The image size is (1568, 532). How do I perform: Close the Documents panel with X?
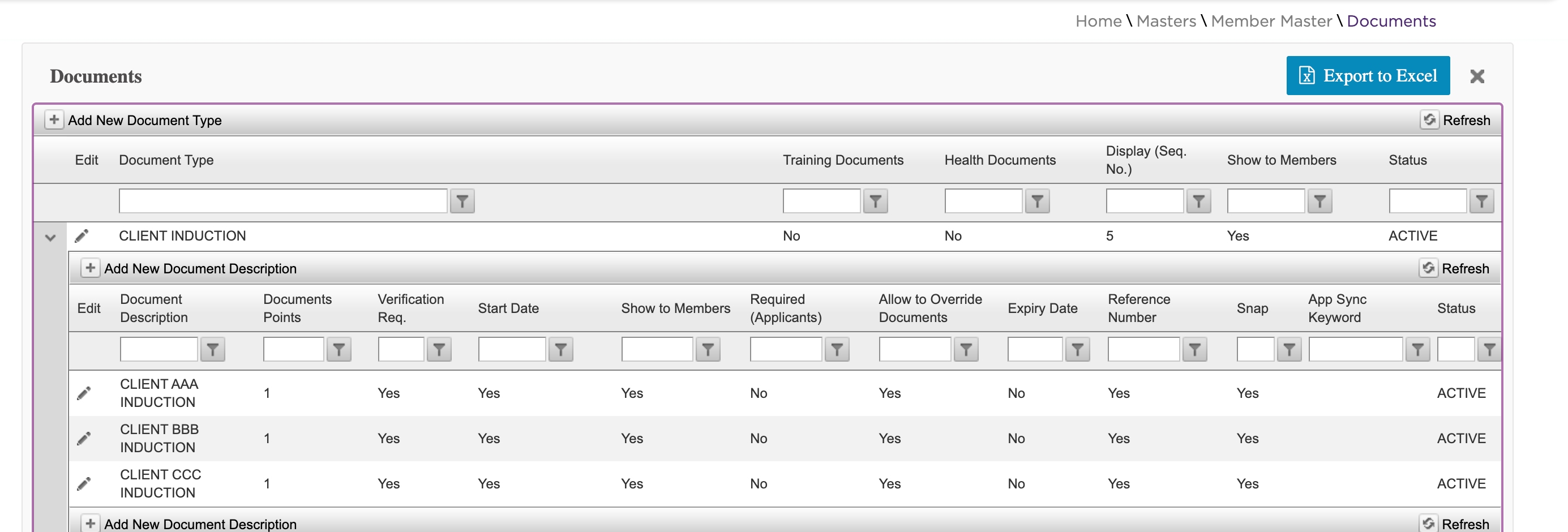tap(1477, 76)
